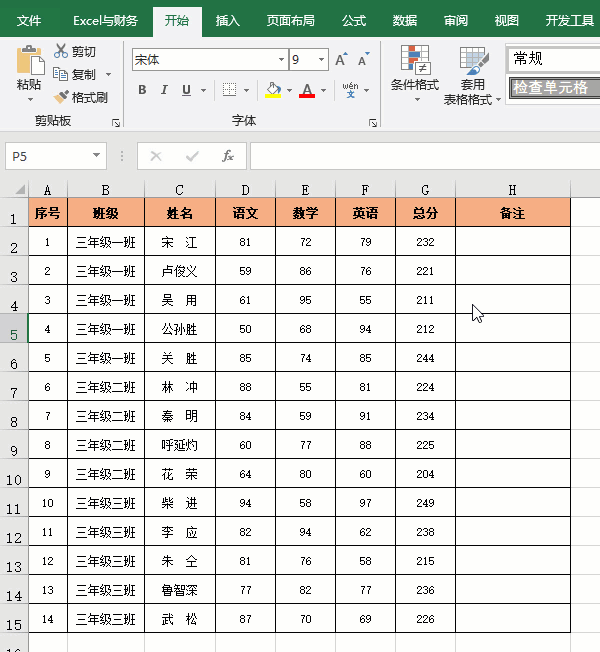Select 林冲's class cell 三年级二班

(106, 387)
